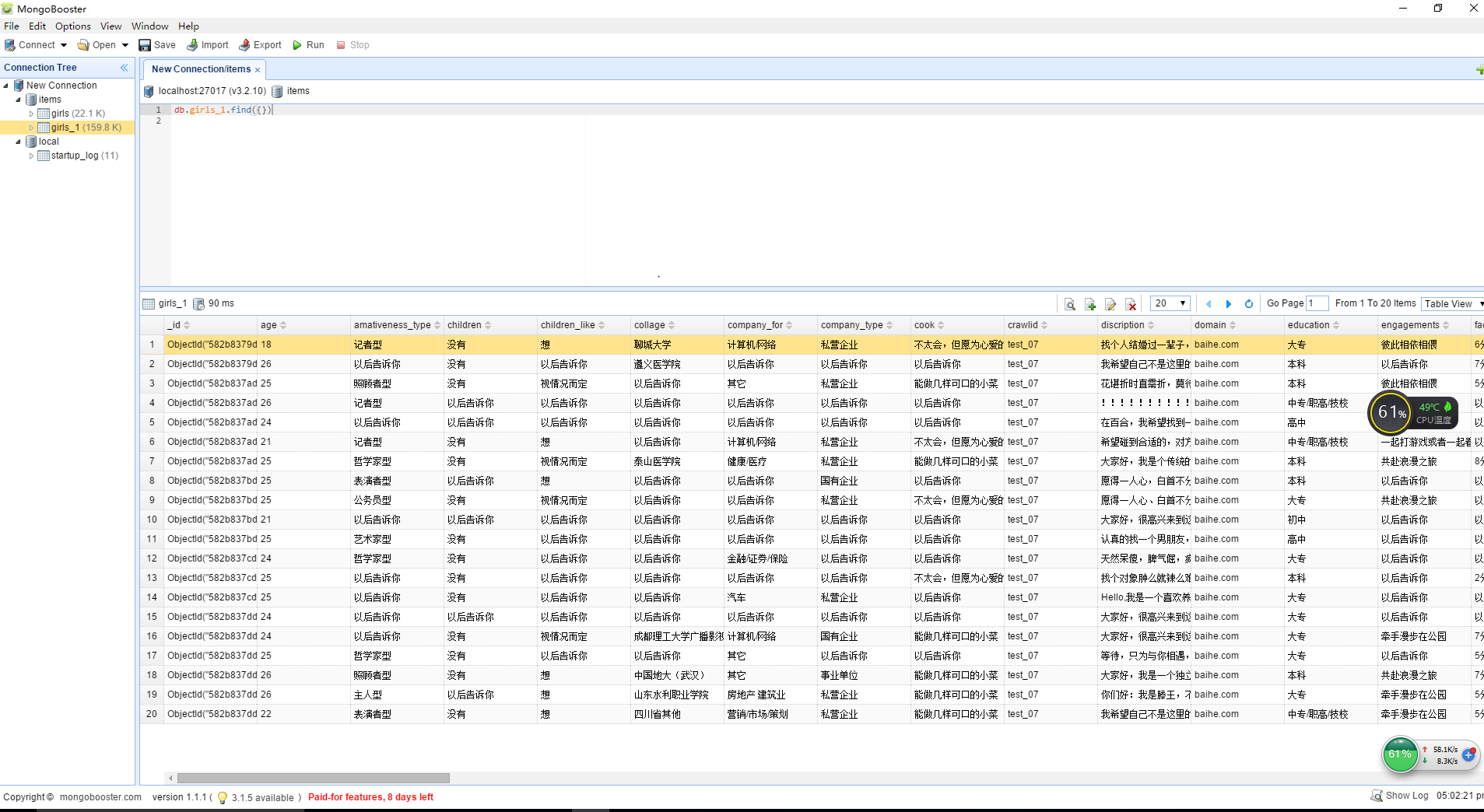This screenshot has height=812, width=1484.
Task: Refresh the query results
Action: click(x=1249, y=304)
